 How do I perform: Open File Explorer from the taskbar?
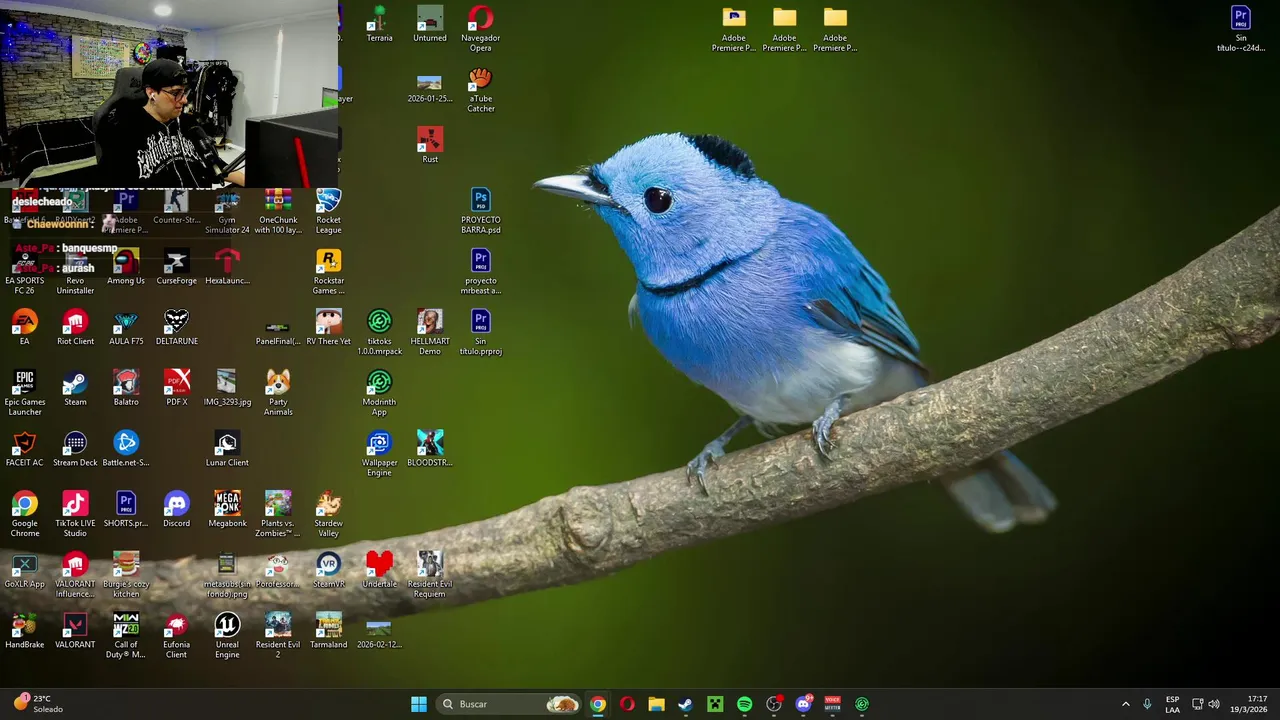pos(656,704)
